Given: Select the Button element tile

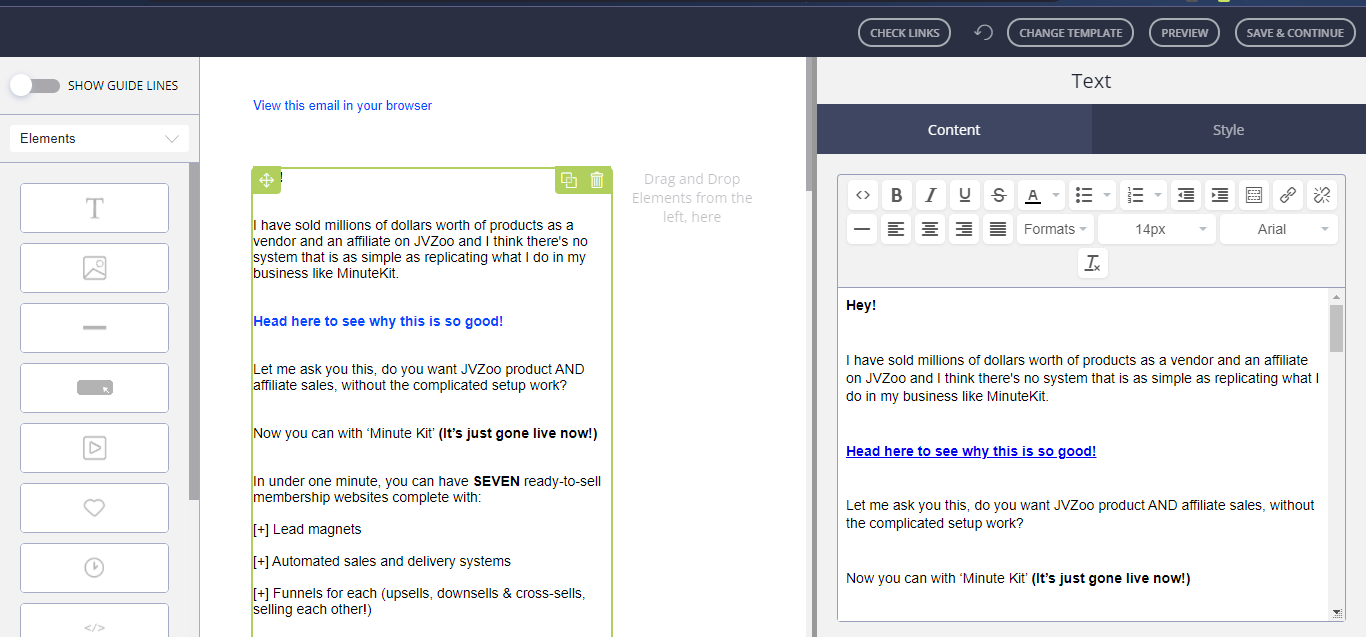Looking at the screenshot, I should click(x=95, y=388).
